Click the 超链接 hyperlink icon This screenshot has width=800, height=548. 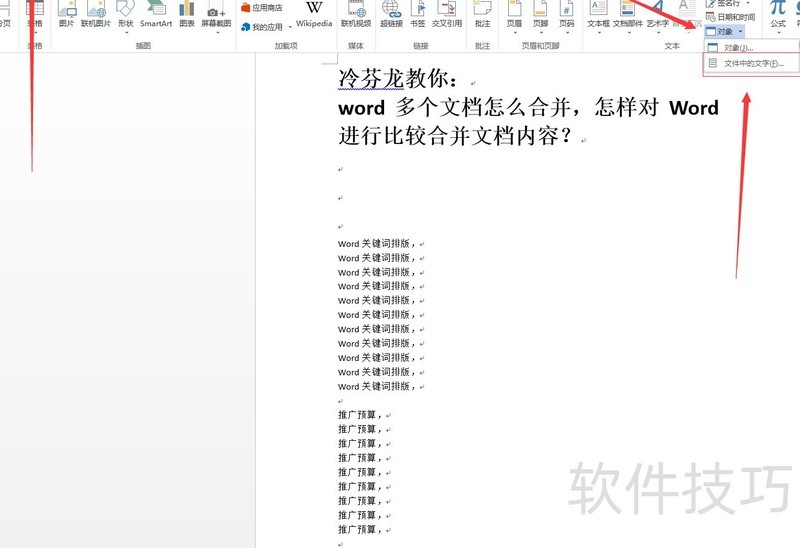coord(391,14)
